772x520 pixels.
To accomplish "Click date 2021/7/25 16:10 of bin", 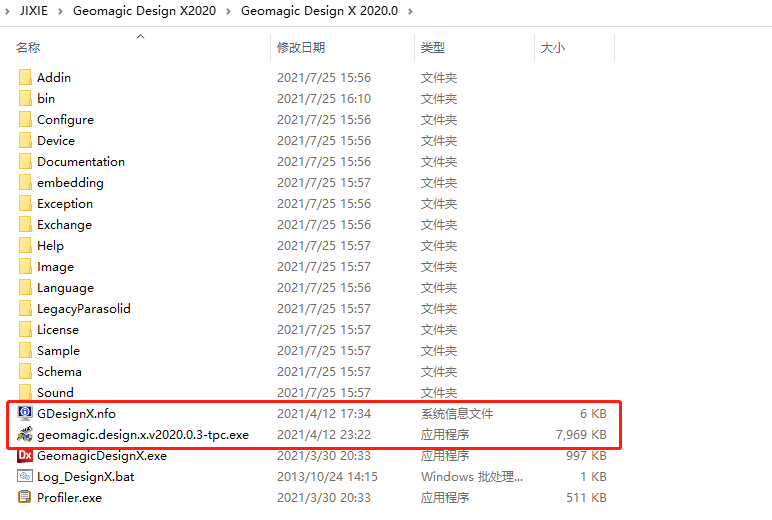I will coord(324,98).
